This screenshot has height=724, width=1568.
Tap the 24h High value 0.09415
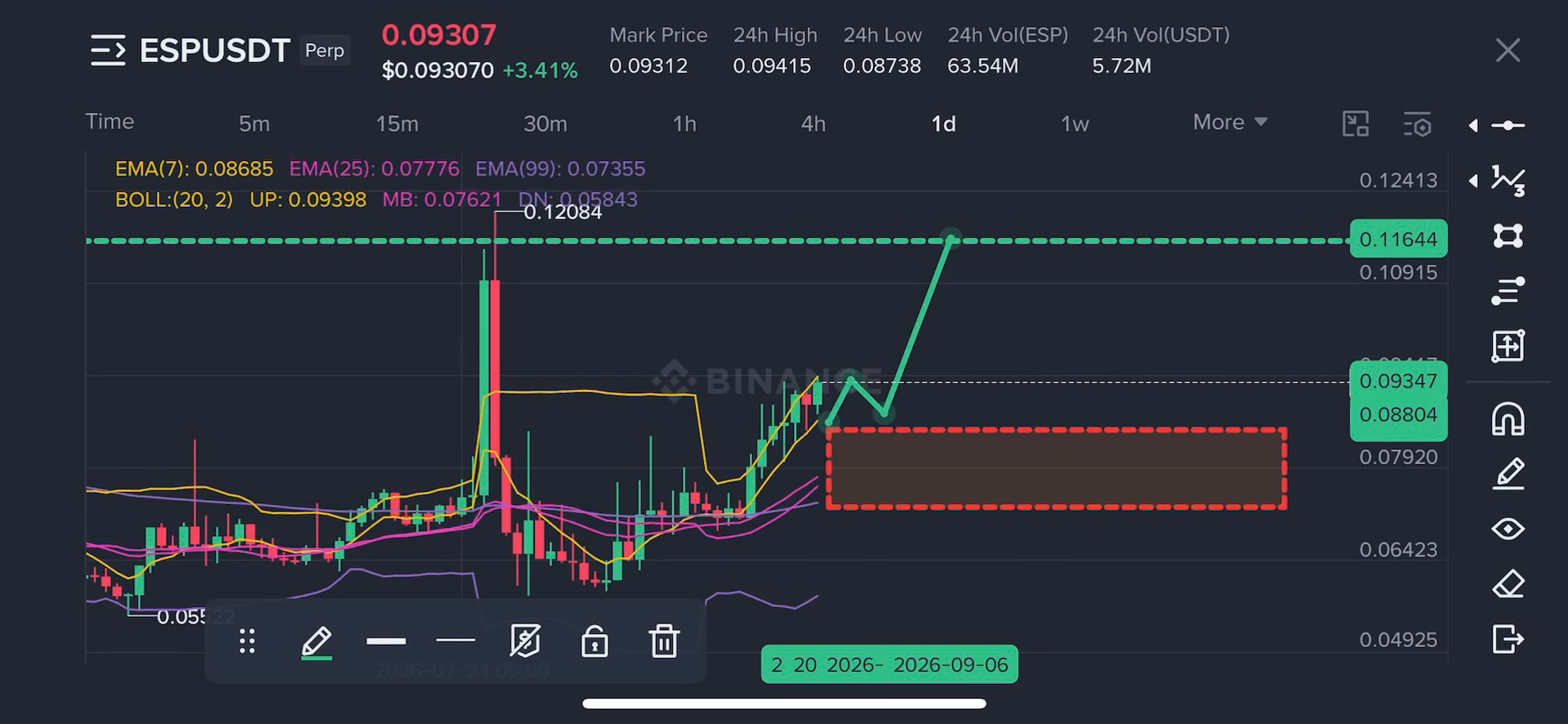(772, 65)
